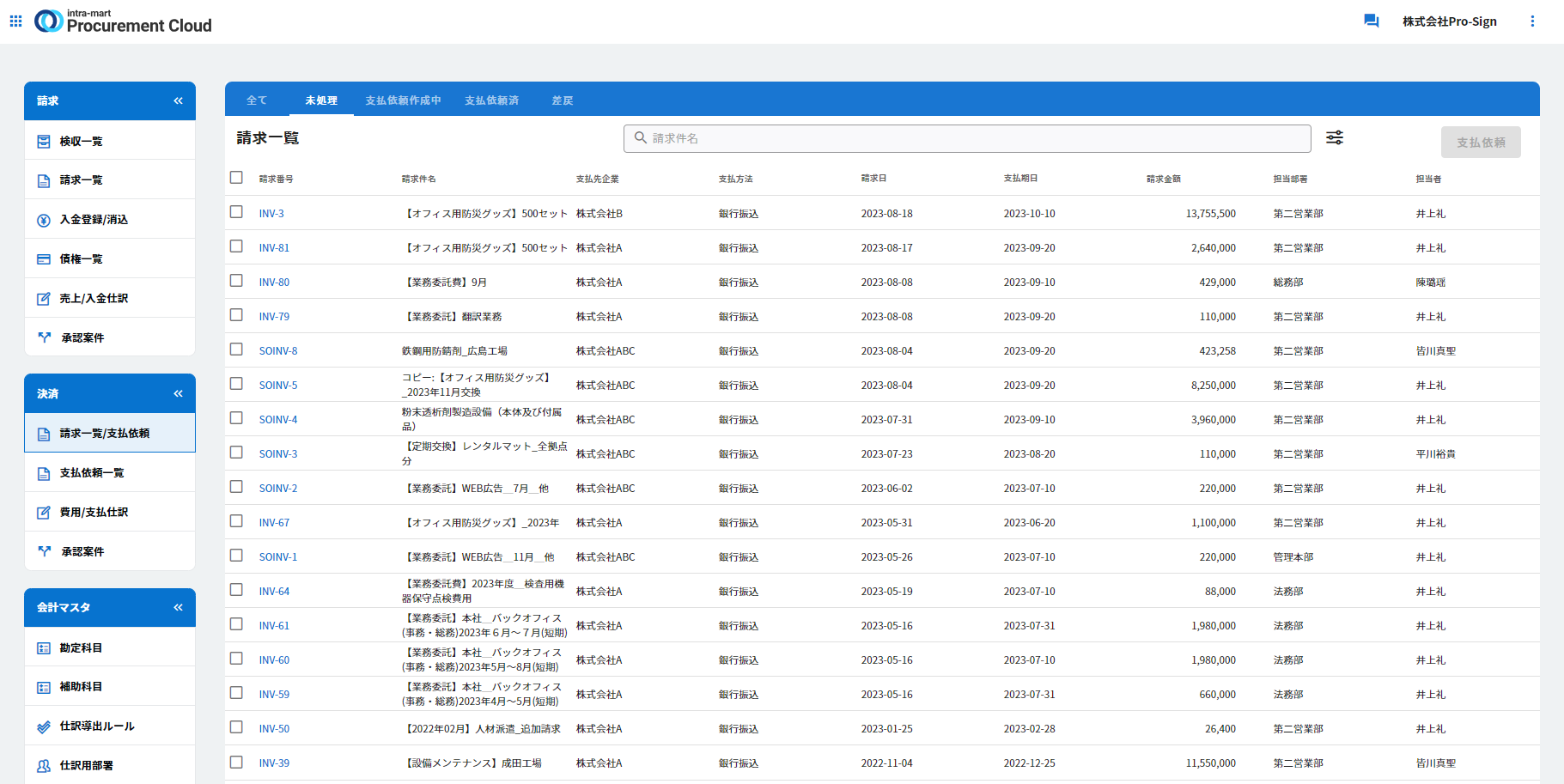Viewport: 1564px width, 784px height.
Task: Open invoice link INV-61
Action: point(274,626)
